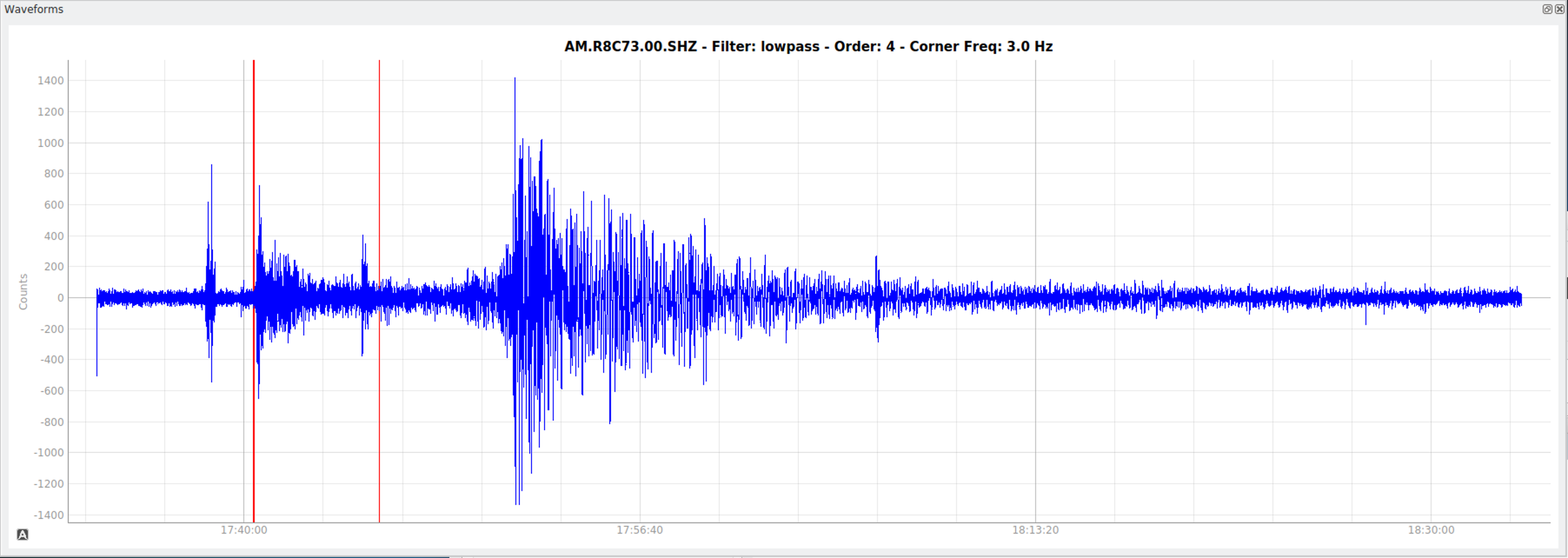Click the plot title AM.R8C73.00.SHZ filter text
The height and width of the screenshot is (558, 1568).
coord(808,47)
